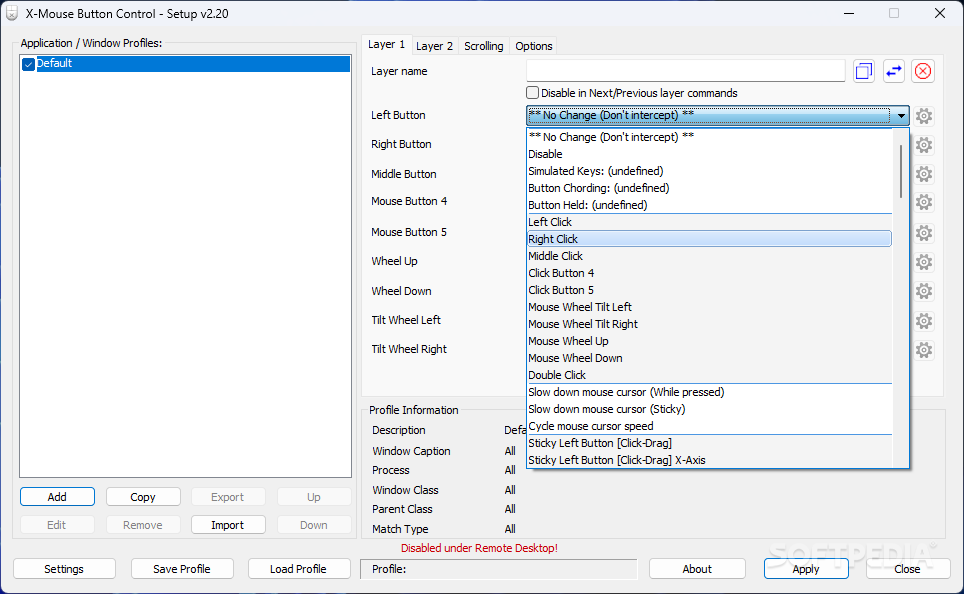Choose Button Held: (undefined) option
The image size is (964, 594).
(x=709, y=205)
